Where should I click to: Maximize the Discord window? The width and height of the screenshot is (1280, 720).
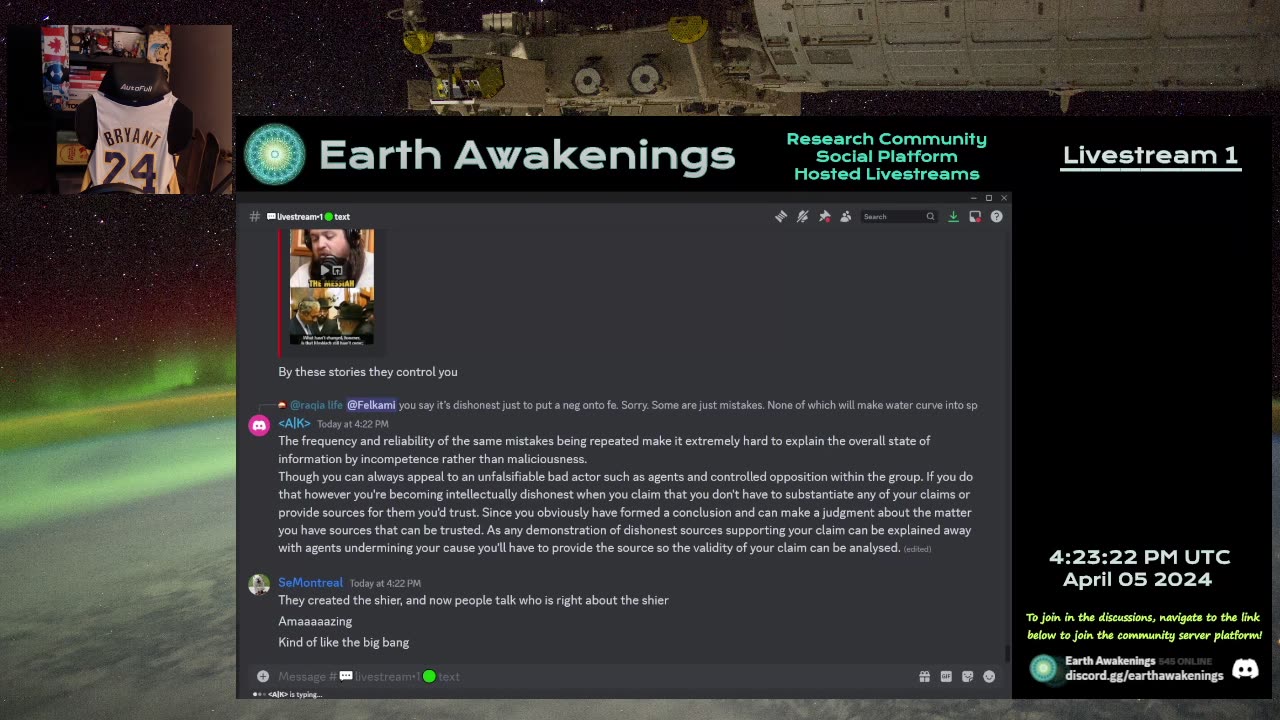pos(989,198)
